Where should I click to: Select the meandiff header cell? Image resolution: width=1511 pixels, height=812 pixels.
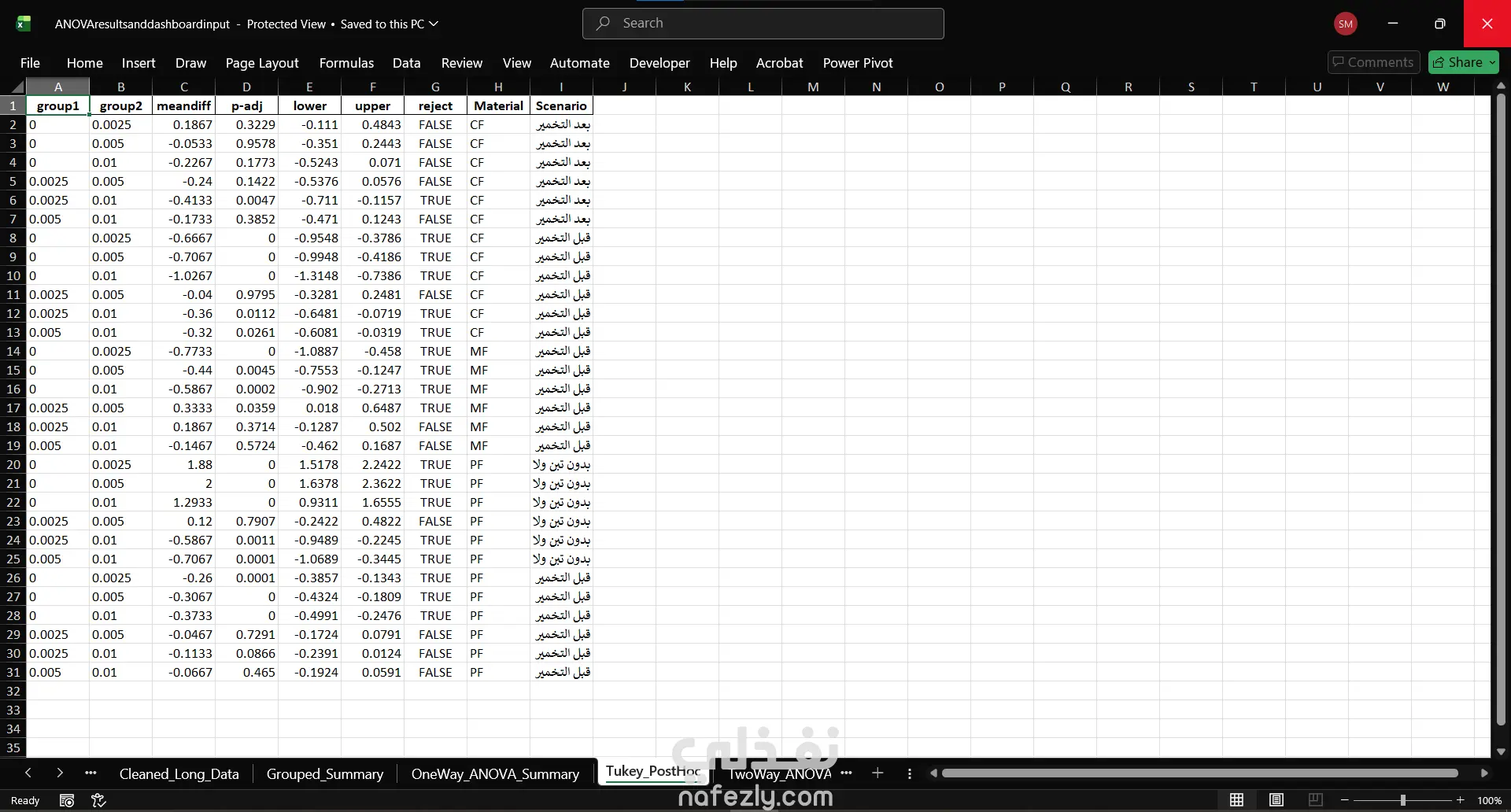point(184,105)
